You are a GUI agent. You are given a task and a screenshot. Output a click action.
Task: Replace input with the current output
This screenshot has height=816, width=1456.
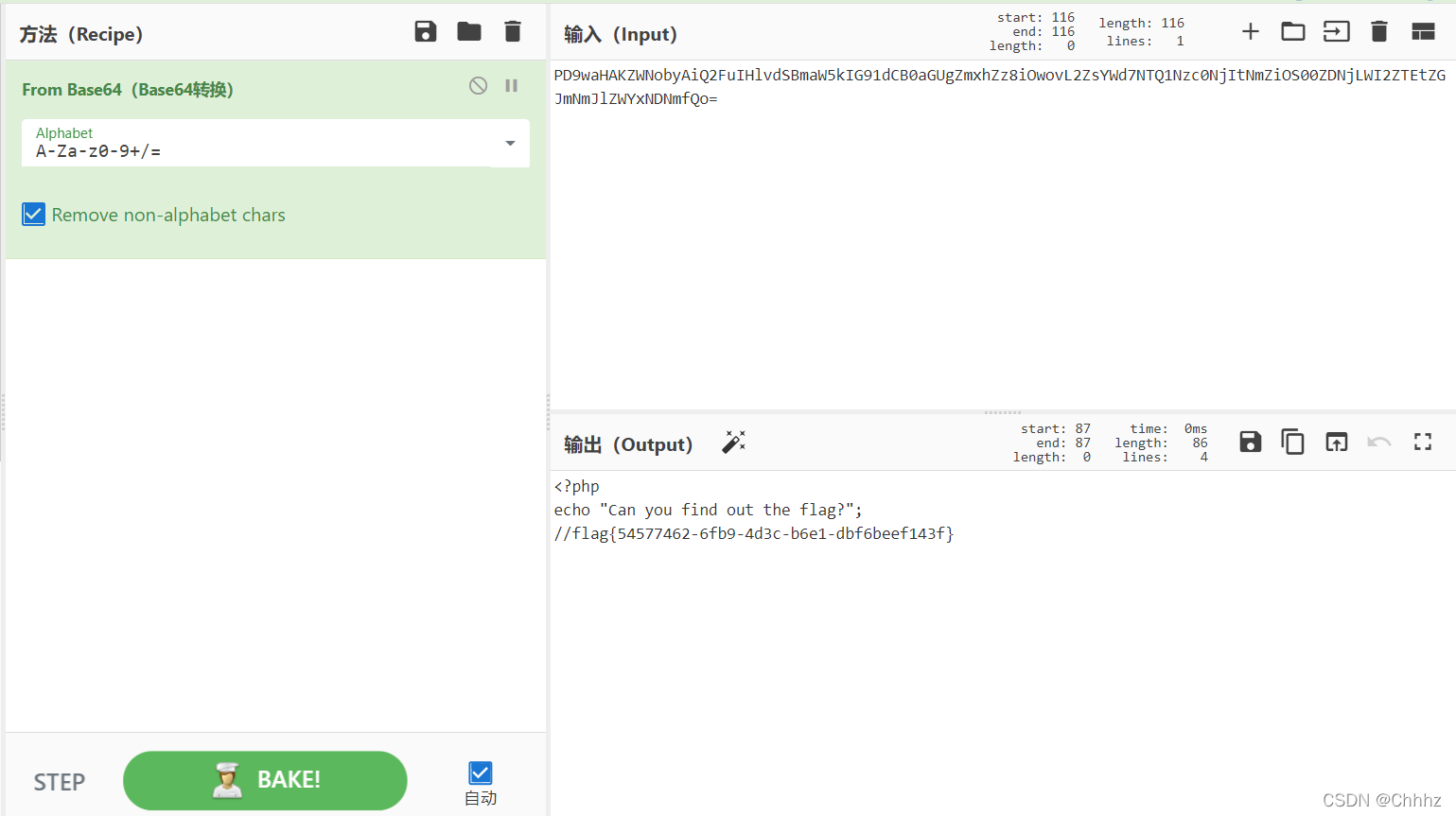point(1336,442)
